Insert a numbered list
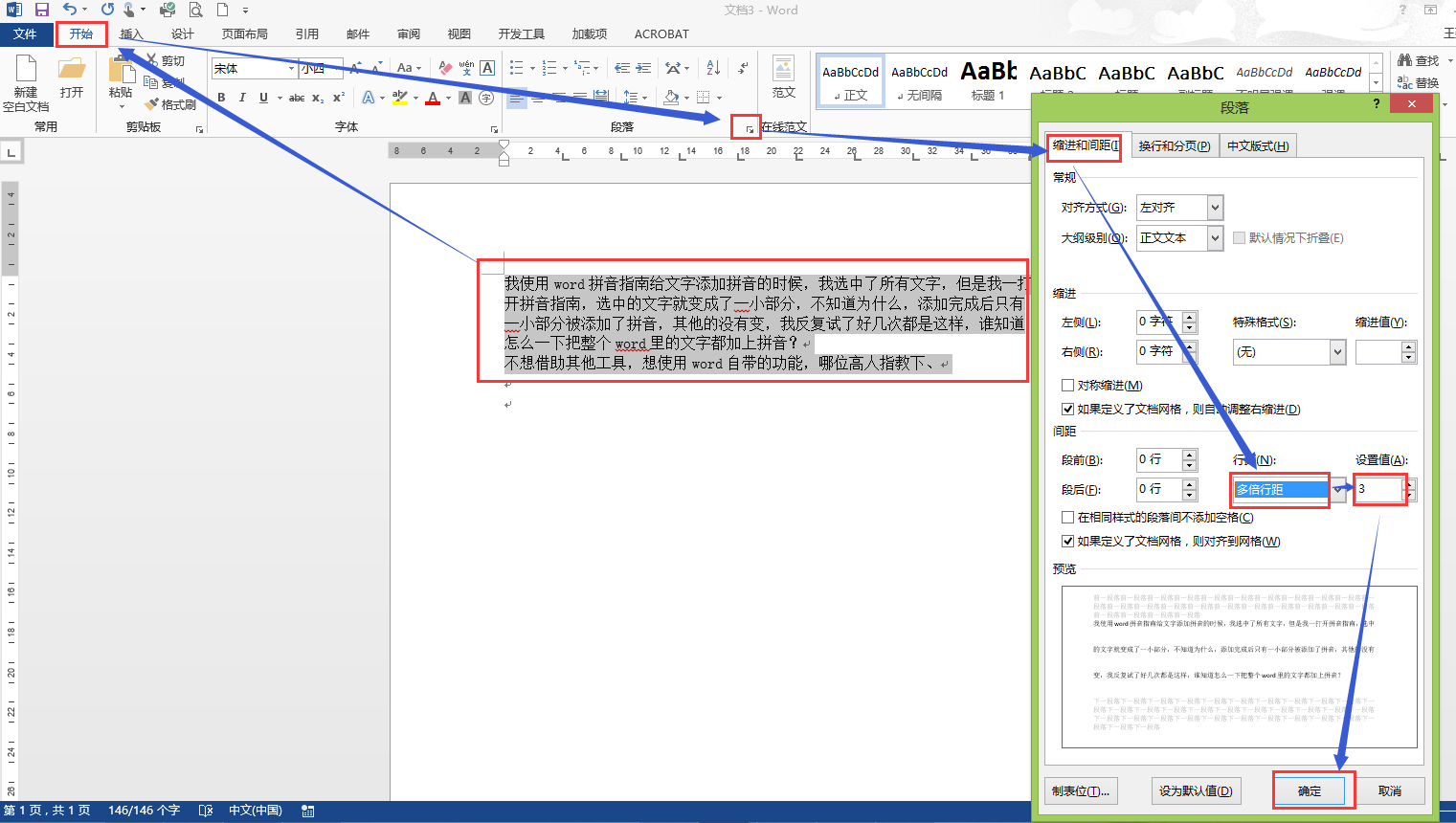This screenshot has height=823, width=1456. 549,68
